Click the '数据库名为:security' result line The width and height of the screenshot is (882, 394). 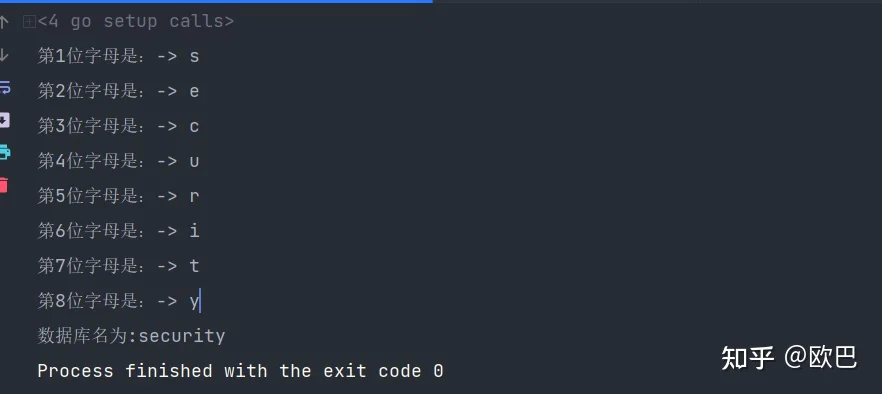131,335
